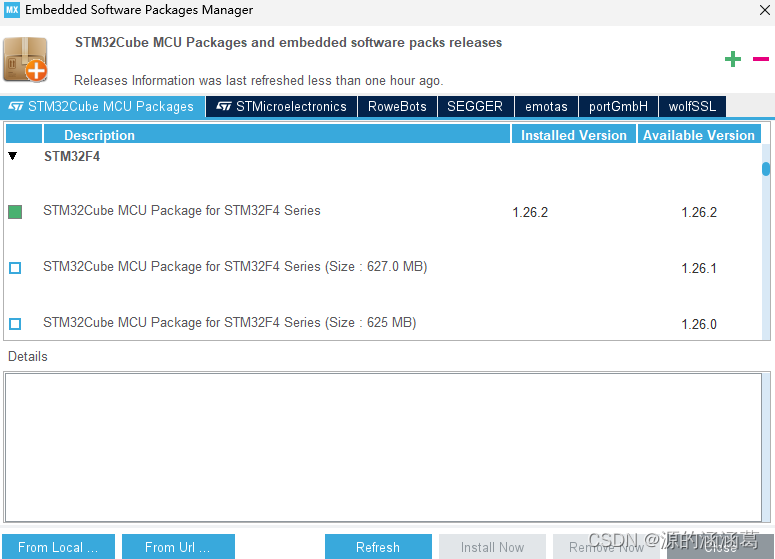Click the Available Version column header

click(699, 134)
